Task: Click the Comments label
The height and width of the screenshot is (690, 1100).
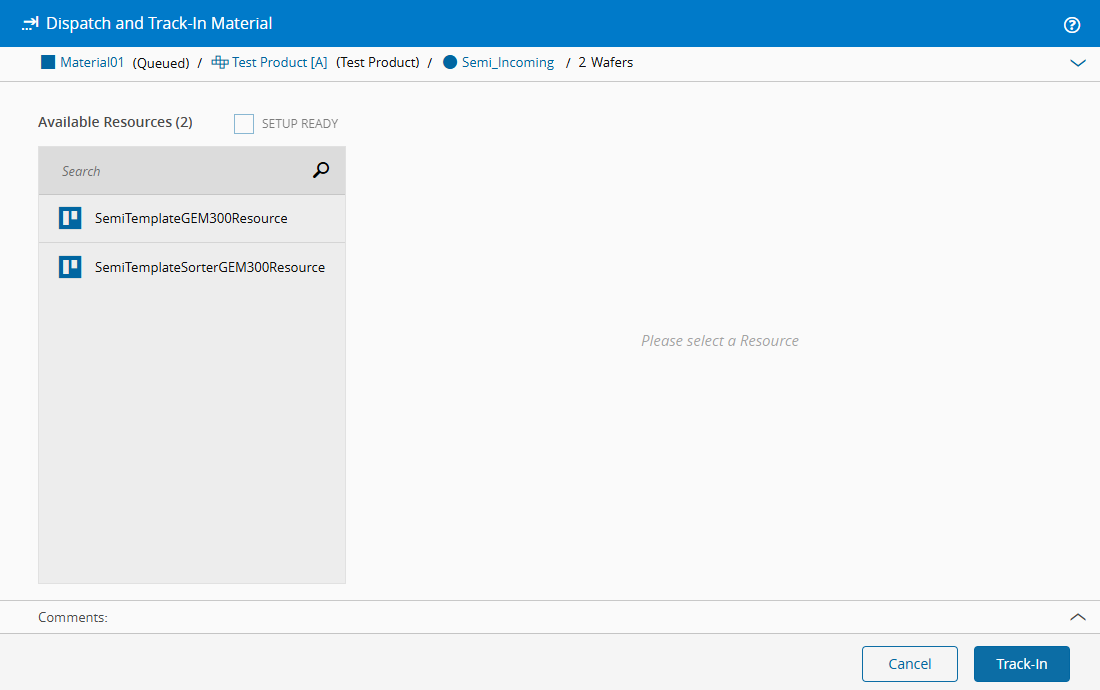Action: [x=73, y=617]
